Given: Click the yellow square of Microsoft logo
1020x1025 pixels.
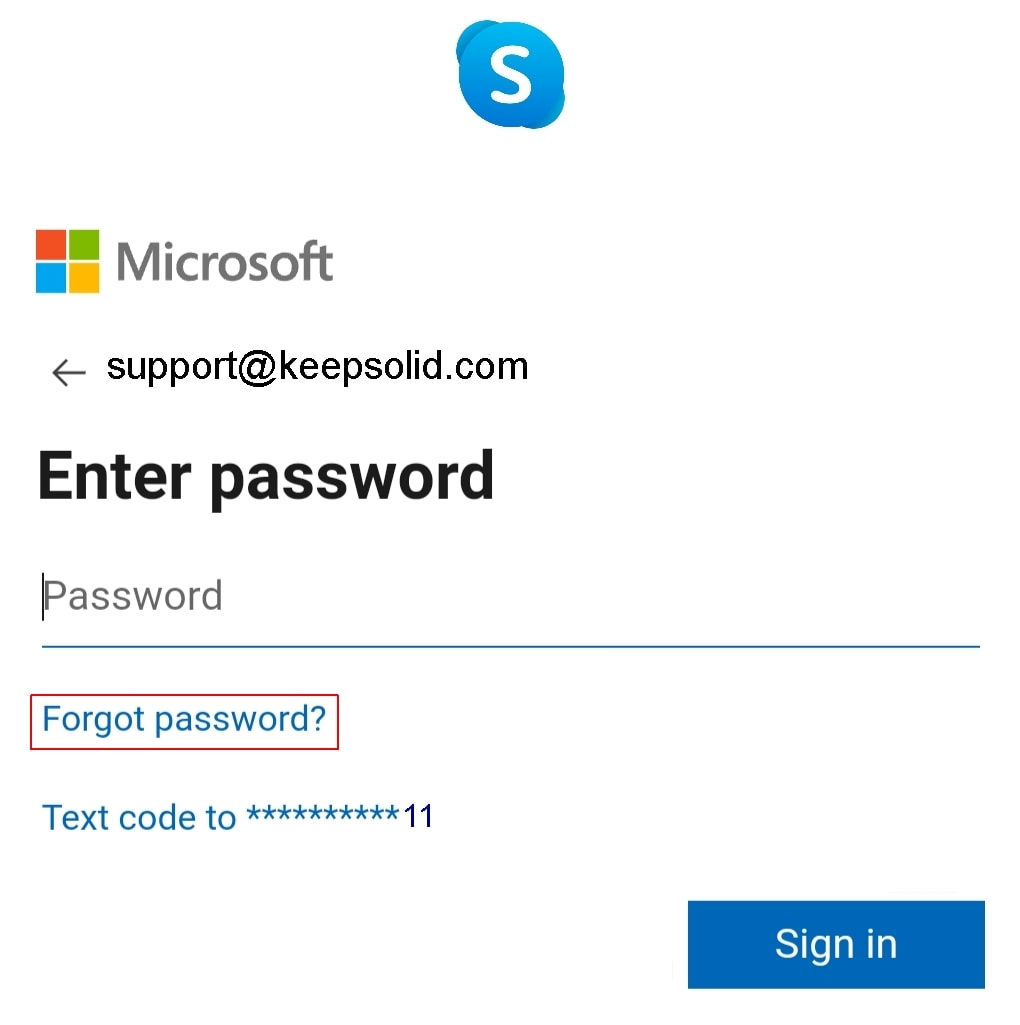Looking at the screenshot, I should pos(84,278).
